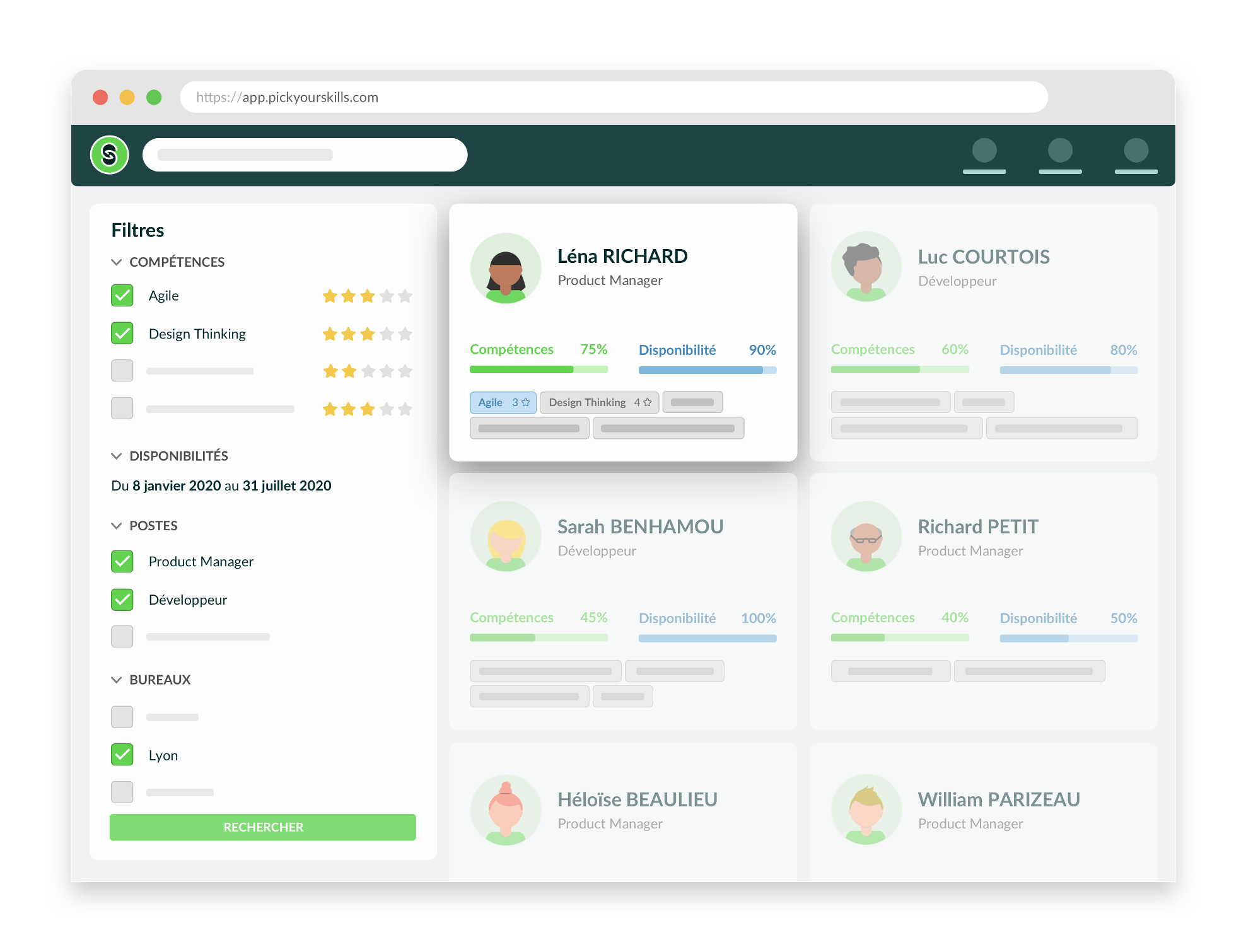Open Richard PETIT's profile name

pos(978,526)
